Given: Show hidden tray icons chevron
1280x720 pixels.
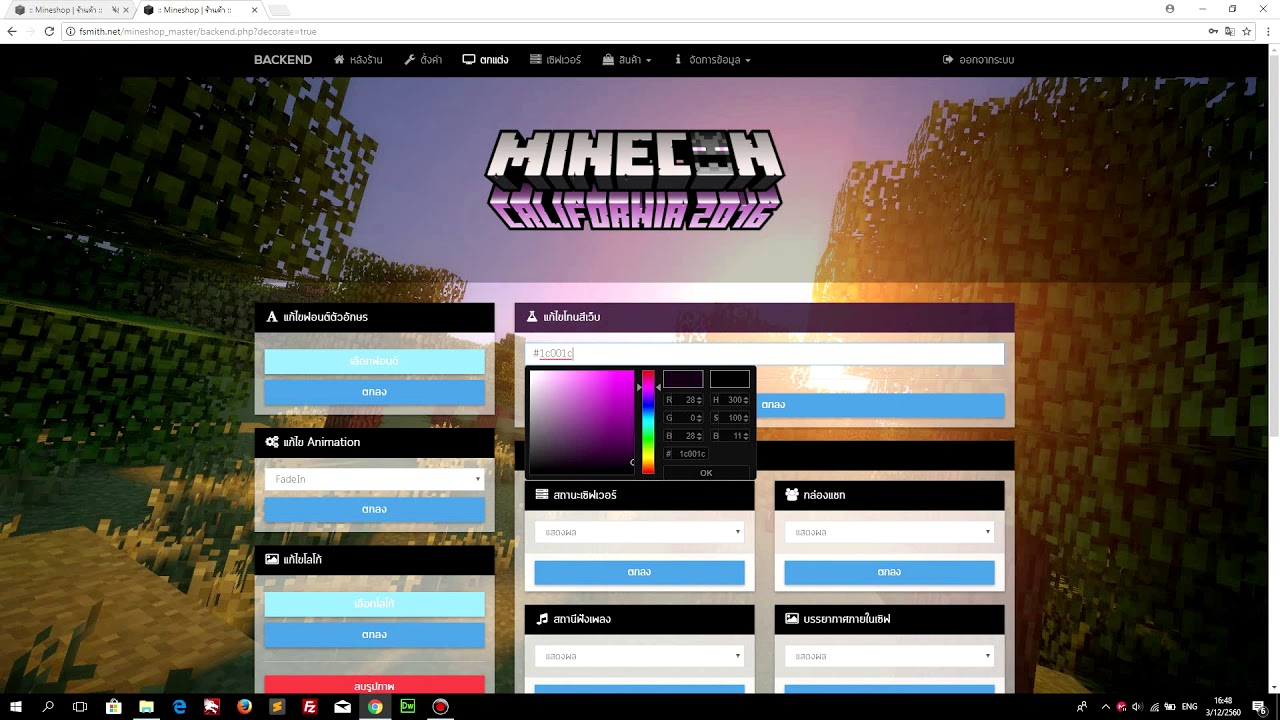Looking at the screenshot, I should point(1105,707).
